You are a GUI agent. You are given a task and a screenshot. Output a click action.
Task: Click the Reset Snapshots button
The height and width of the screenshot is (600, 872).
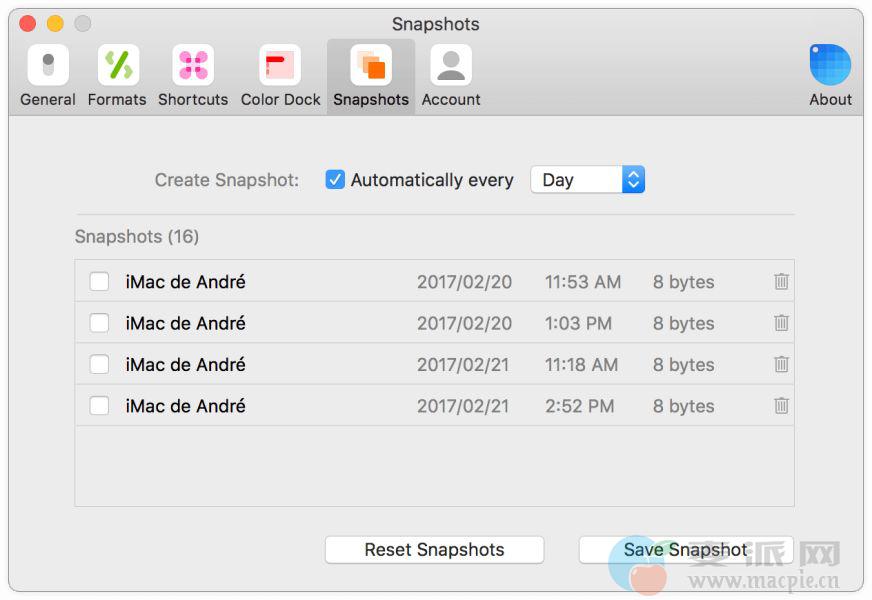(434, 550)
